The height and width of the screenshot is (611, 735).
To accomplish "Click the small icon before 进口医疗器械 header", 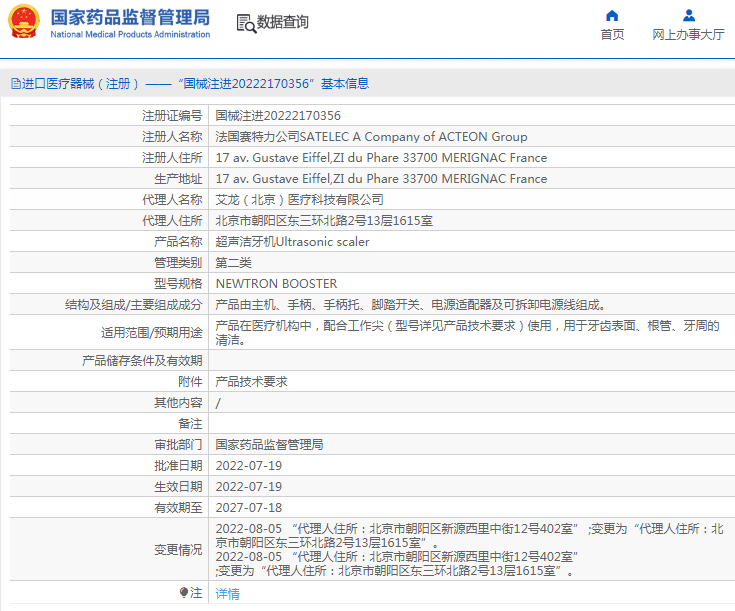I will click(x=15, y=84).
